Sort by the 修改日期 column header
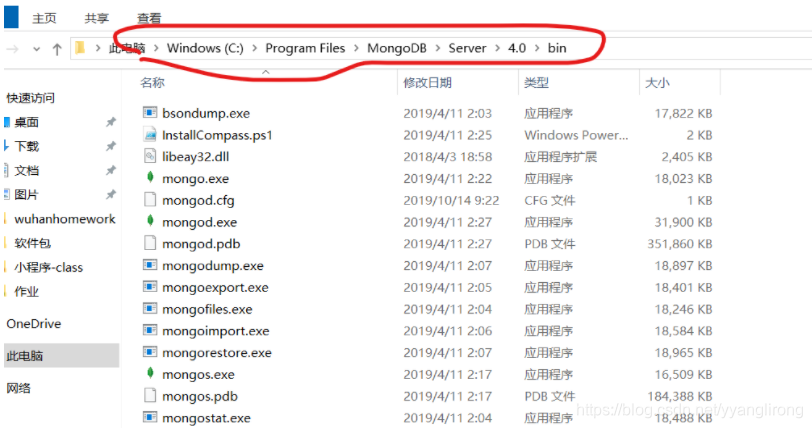Screen dimensions: 812x428 tap(427, 82)
